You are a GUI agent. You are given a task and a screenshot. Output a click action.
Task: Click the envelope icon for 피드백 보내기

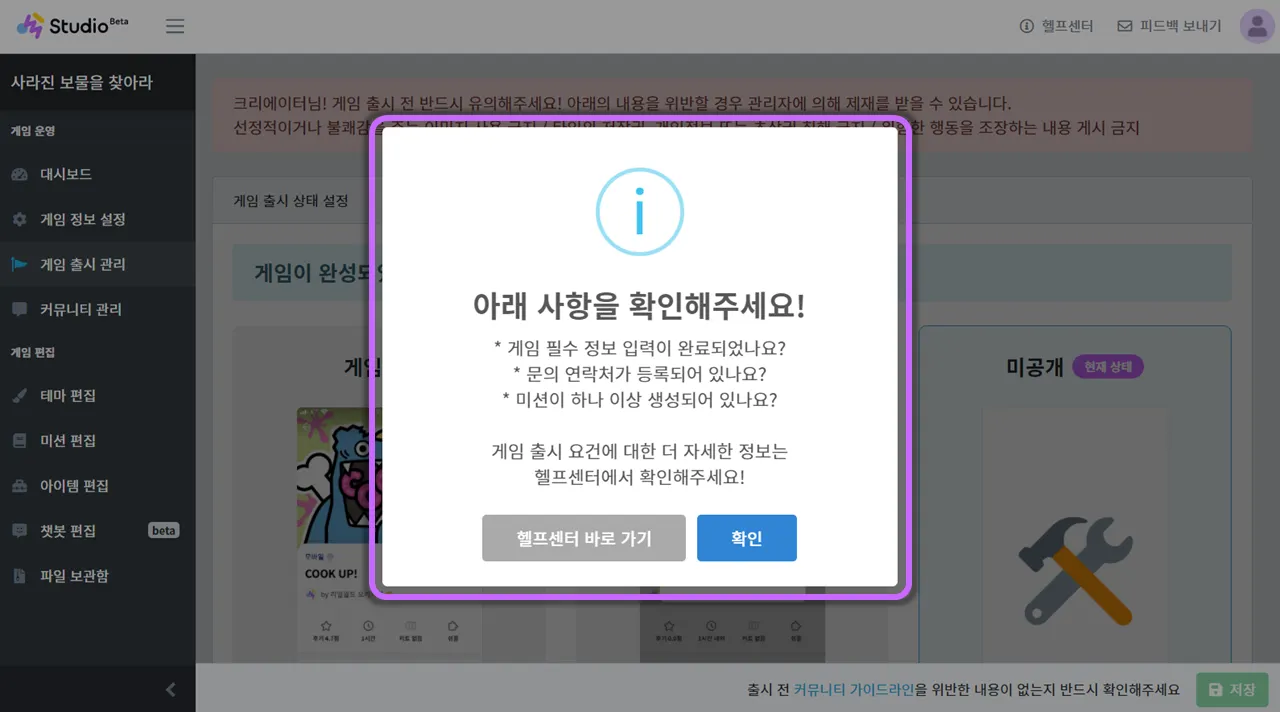[1124, 26]
